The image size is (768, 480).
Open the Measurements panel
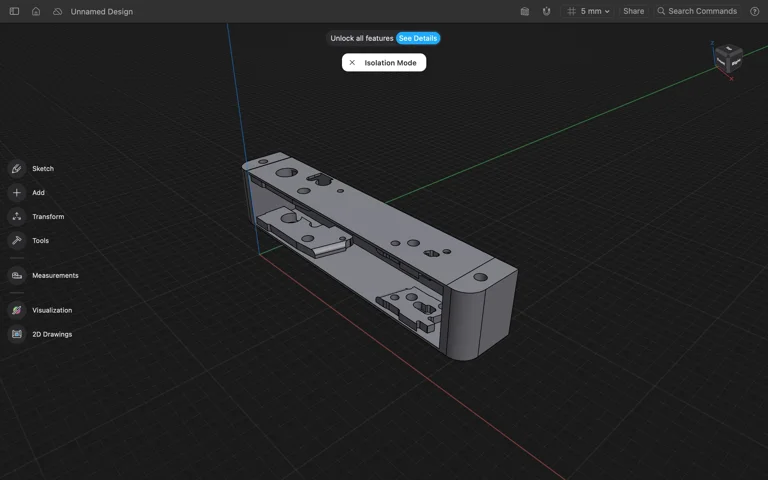17,275
